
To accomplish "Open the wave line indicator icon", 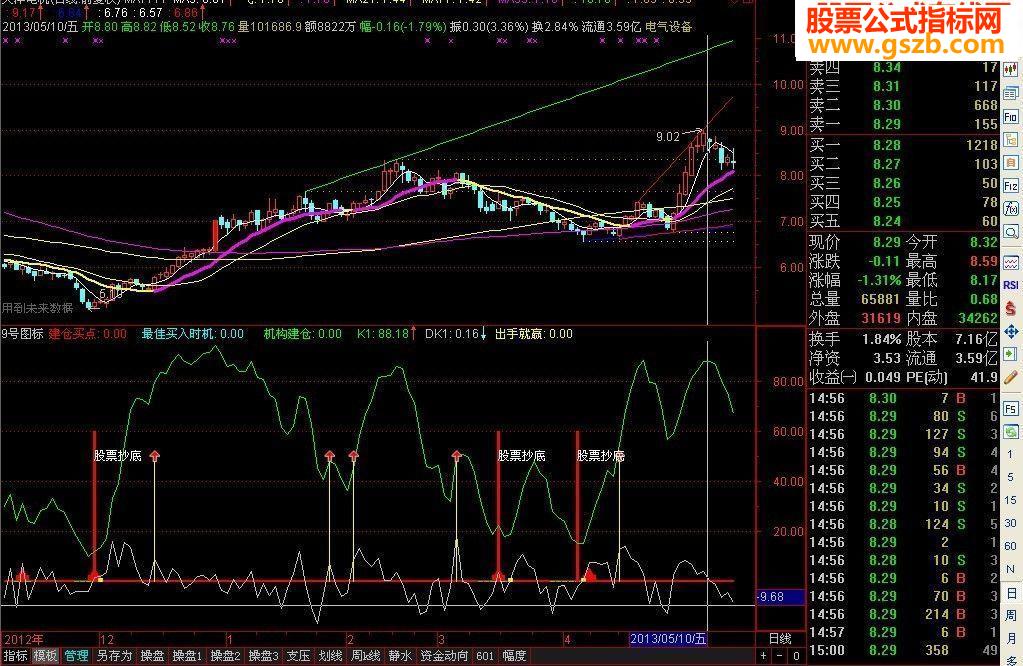I will coord(1011,263).
